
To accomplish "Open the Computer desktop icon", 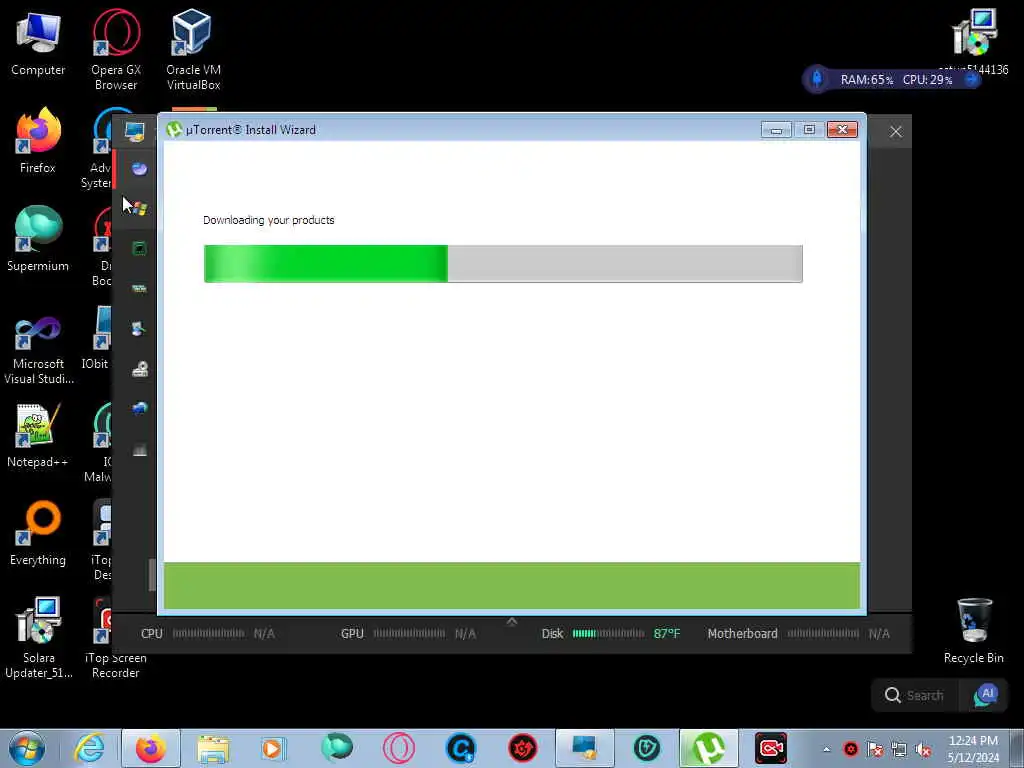I will 38,43.
